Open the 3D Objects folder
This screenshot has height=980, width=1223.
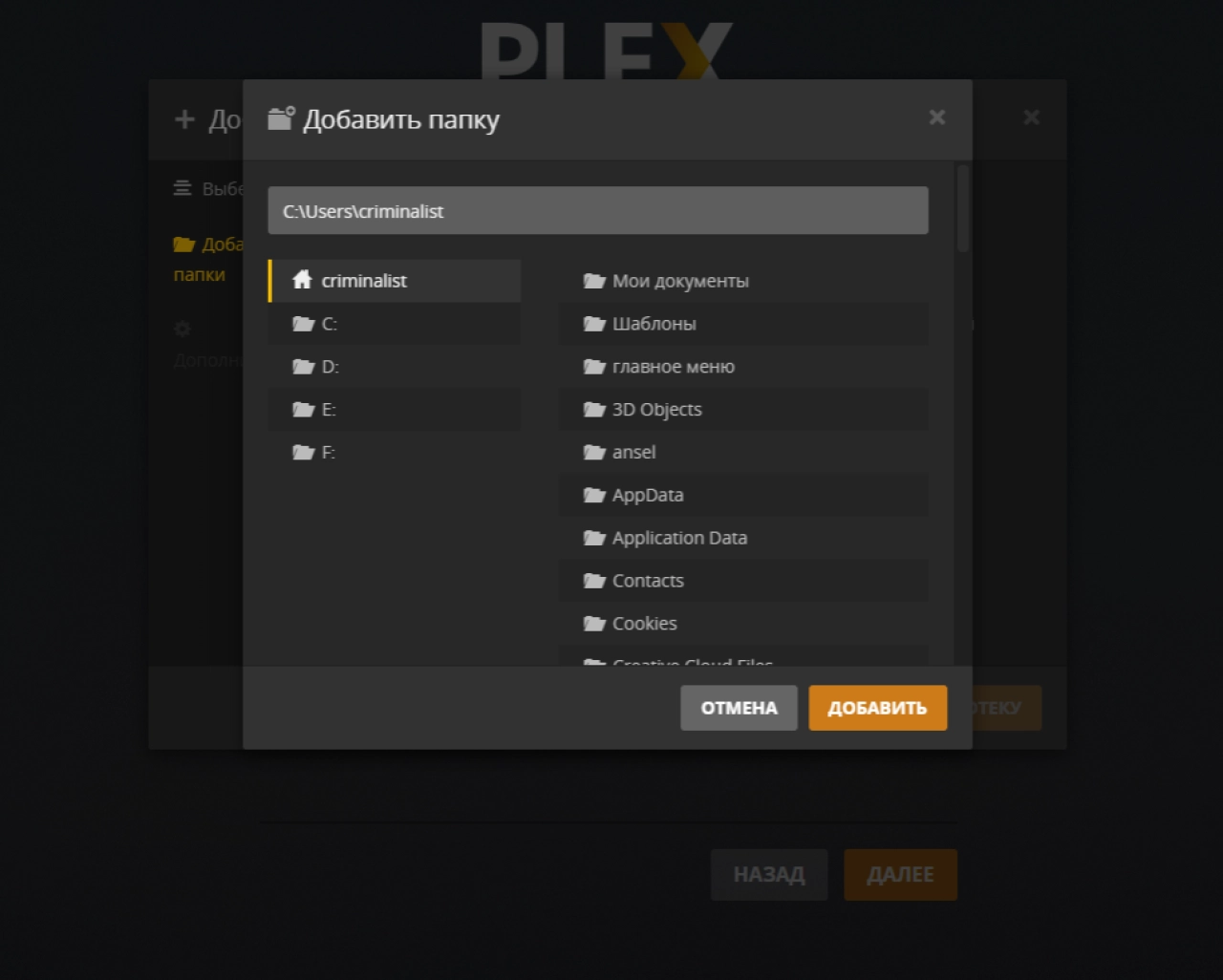(x=743, y=410)
